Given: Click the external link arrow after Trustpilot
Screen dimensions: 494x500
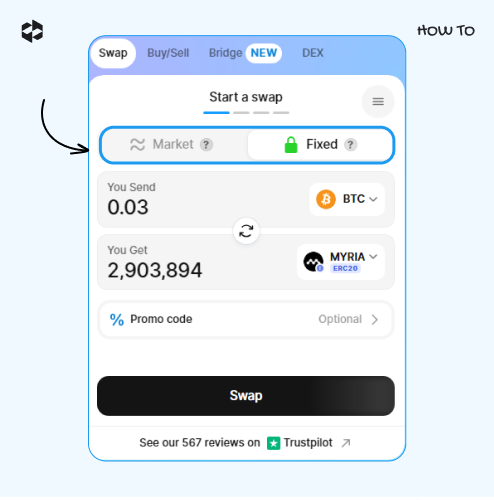Looking at the screenshot, I should pos(346,443).
